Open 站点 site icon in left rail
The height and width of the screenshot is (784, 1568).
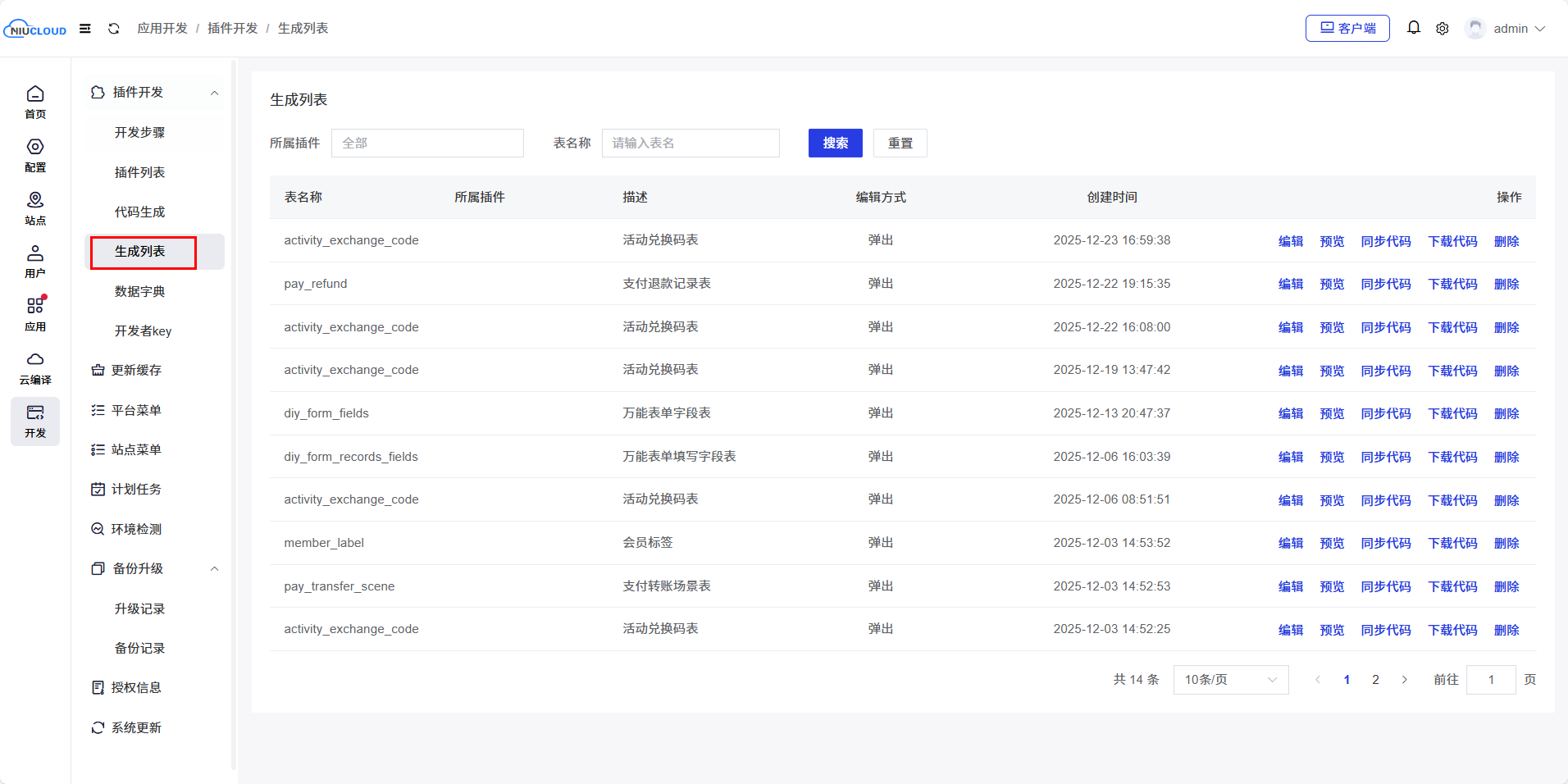click(35, 208)
